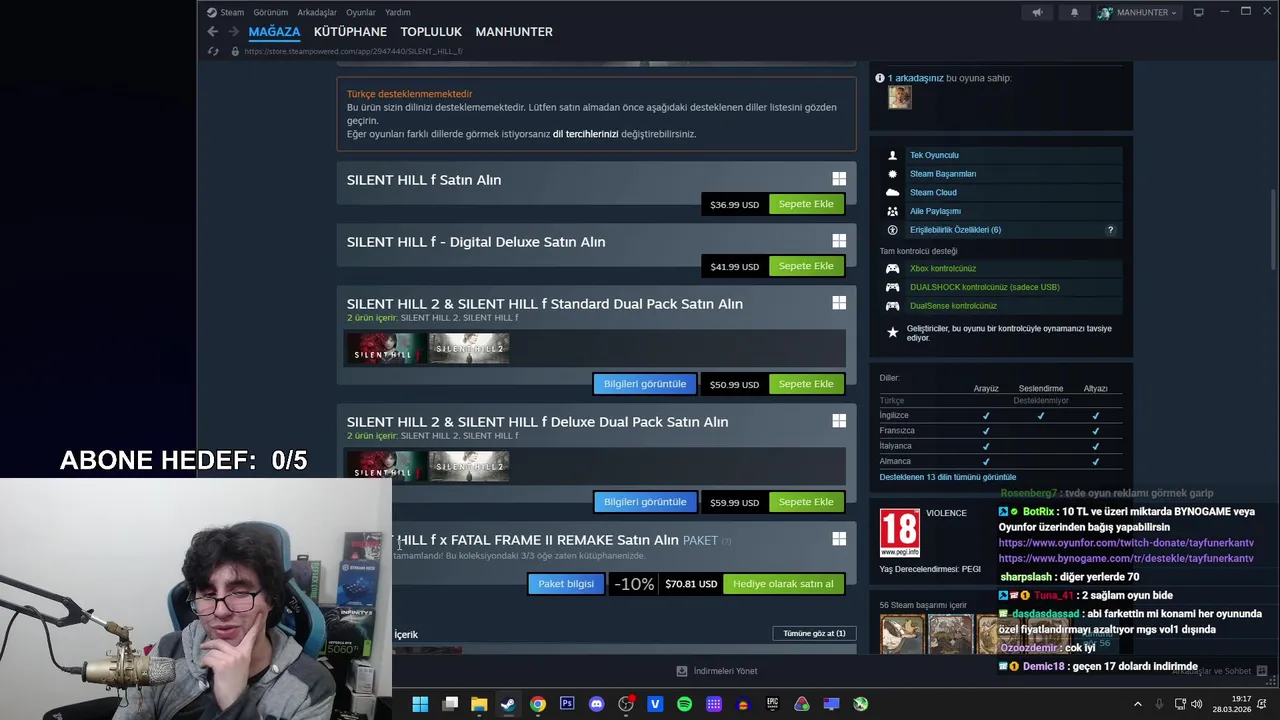Open Epic Games Launcher from taskbar
The height and width of the screenshot is (720, 1280).
pyautogui.click(x=772, y=704)
